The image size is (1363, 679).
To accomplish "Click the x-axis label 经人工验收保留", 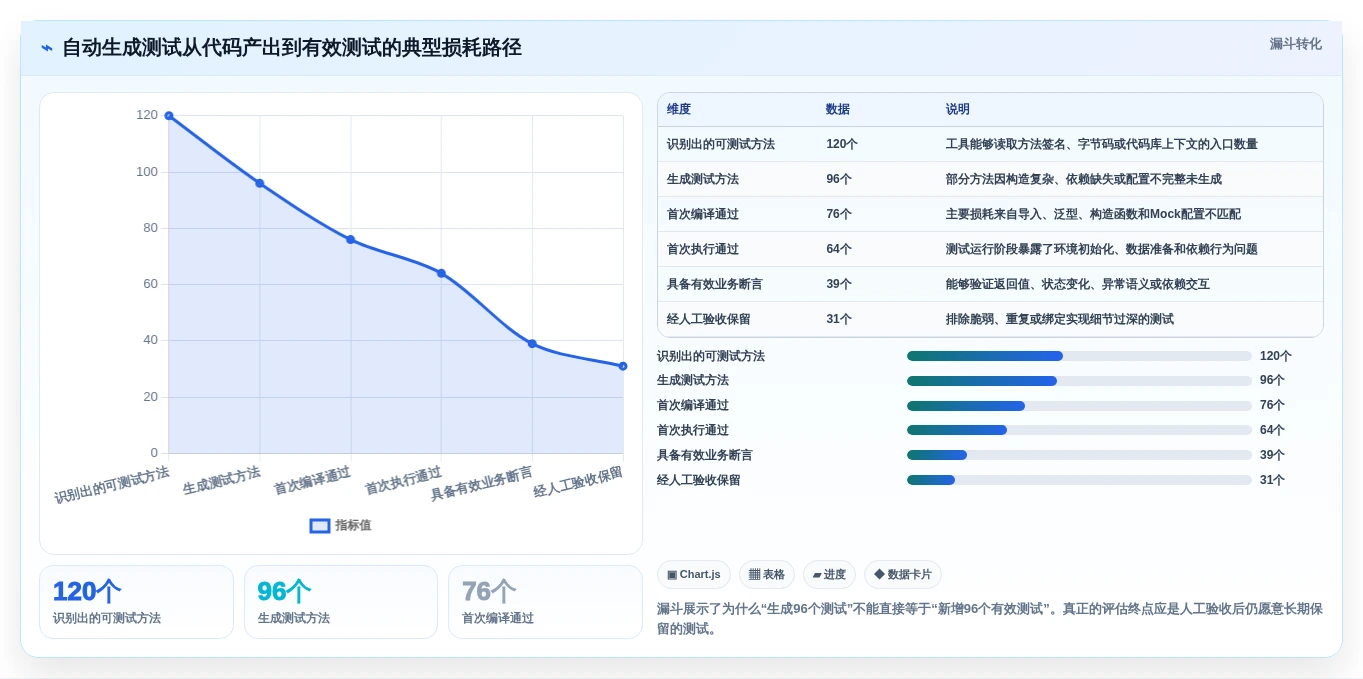I will click(578, 482).
